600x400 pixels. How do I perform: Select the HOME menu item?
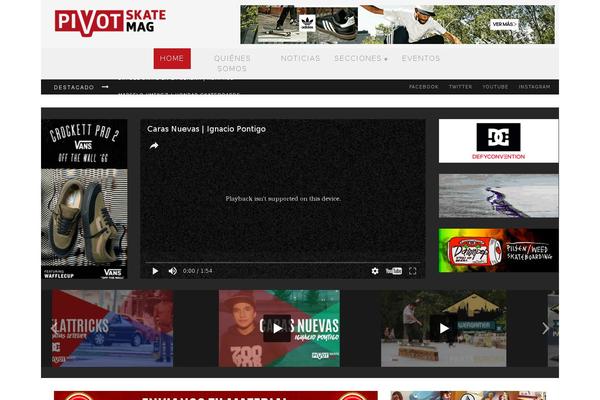172,59
